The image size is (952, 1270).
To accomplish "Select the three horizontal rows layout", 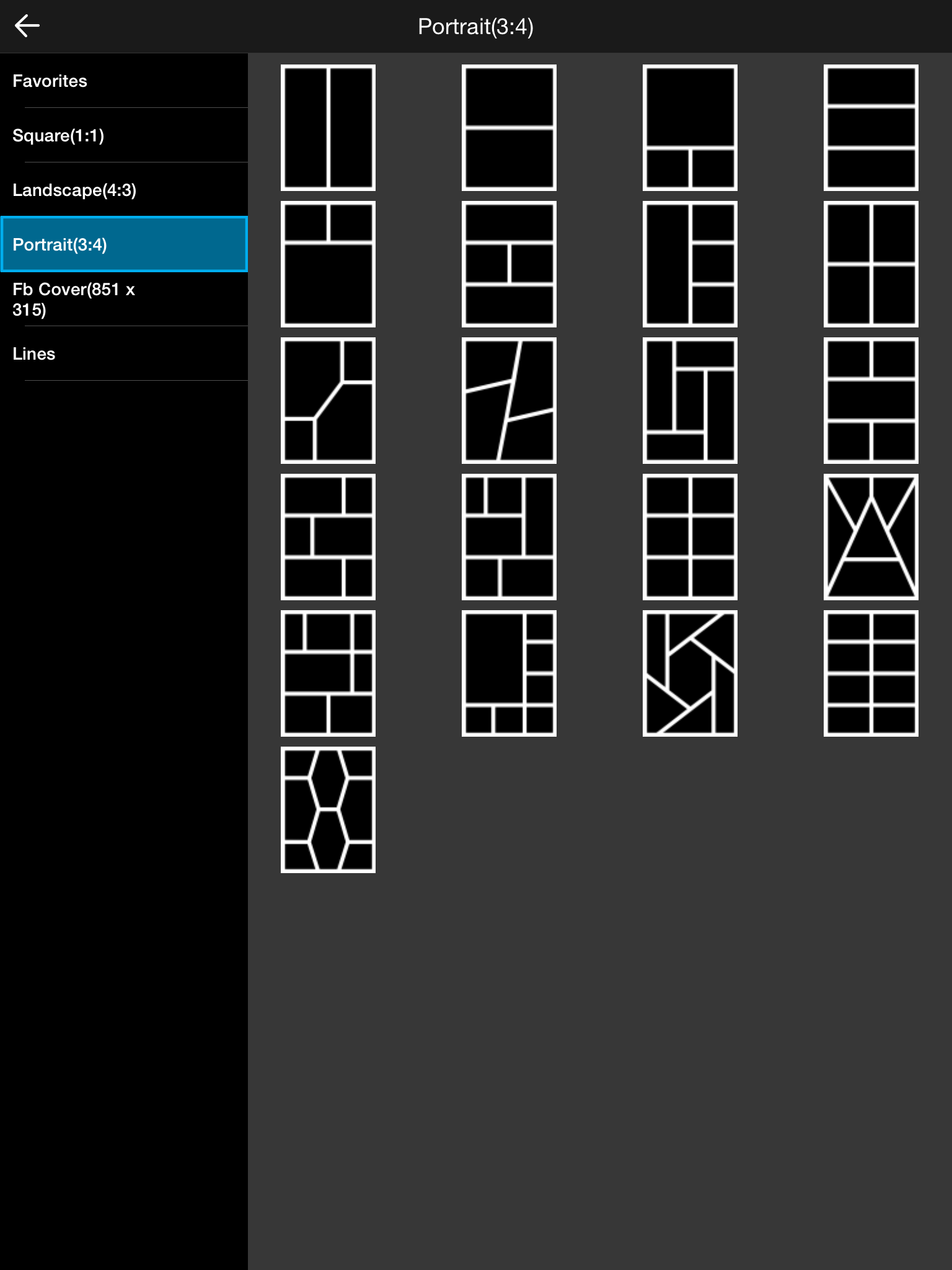I will click(871, 128).
